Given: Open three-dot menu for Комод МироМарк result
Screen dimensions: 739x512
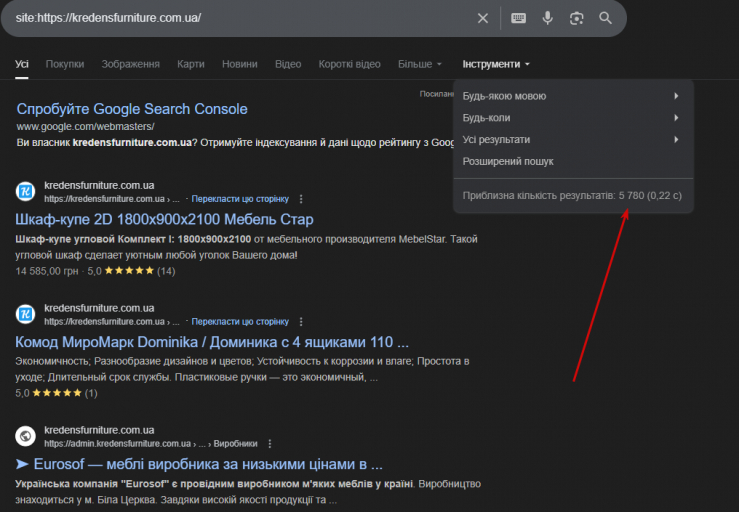Looking at the screenshot, I should pos(301,322).
